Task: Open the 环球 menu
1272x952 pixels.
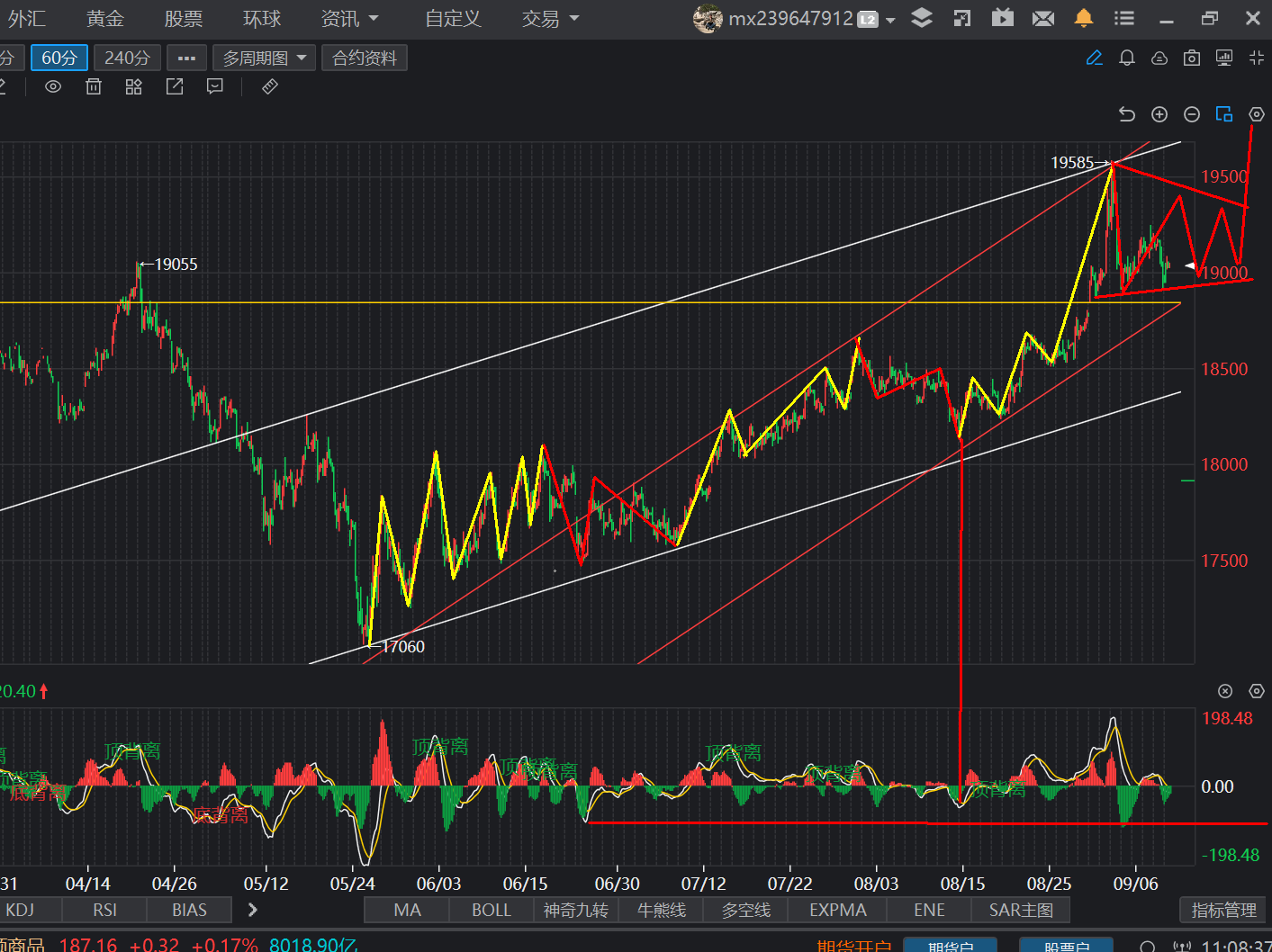Action: [x=262, y=19]
